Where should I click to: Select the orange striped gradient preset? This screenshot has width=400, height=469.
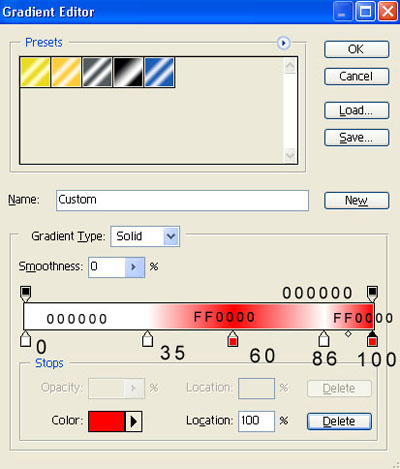[x=66, y=72]
